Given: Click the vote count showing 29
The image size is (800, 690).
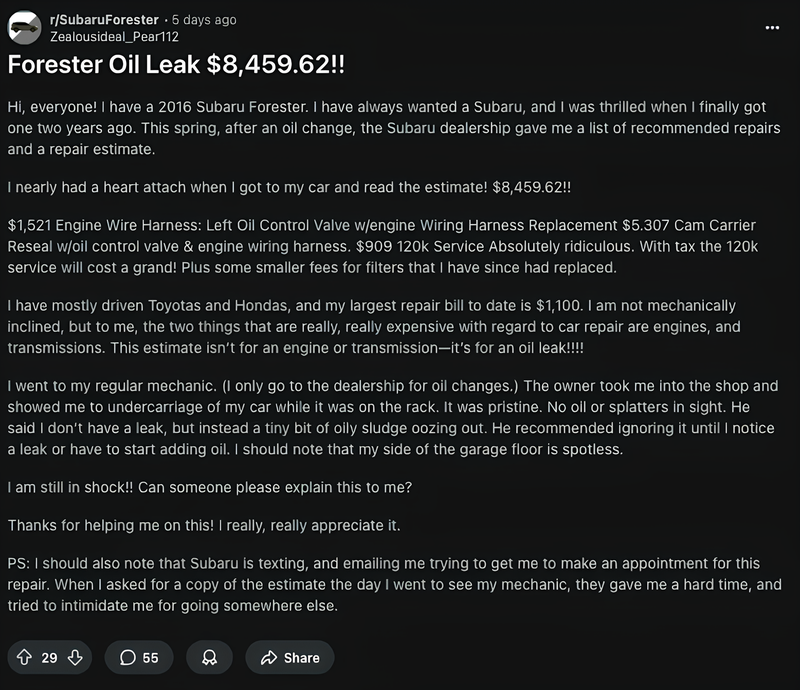Looking at the screenshot, I should pyautogui.click(x=50, y=657).
